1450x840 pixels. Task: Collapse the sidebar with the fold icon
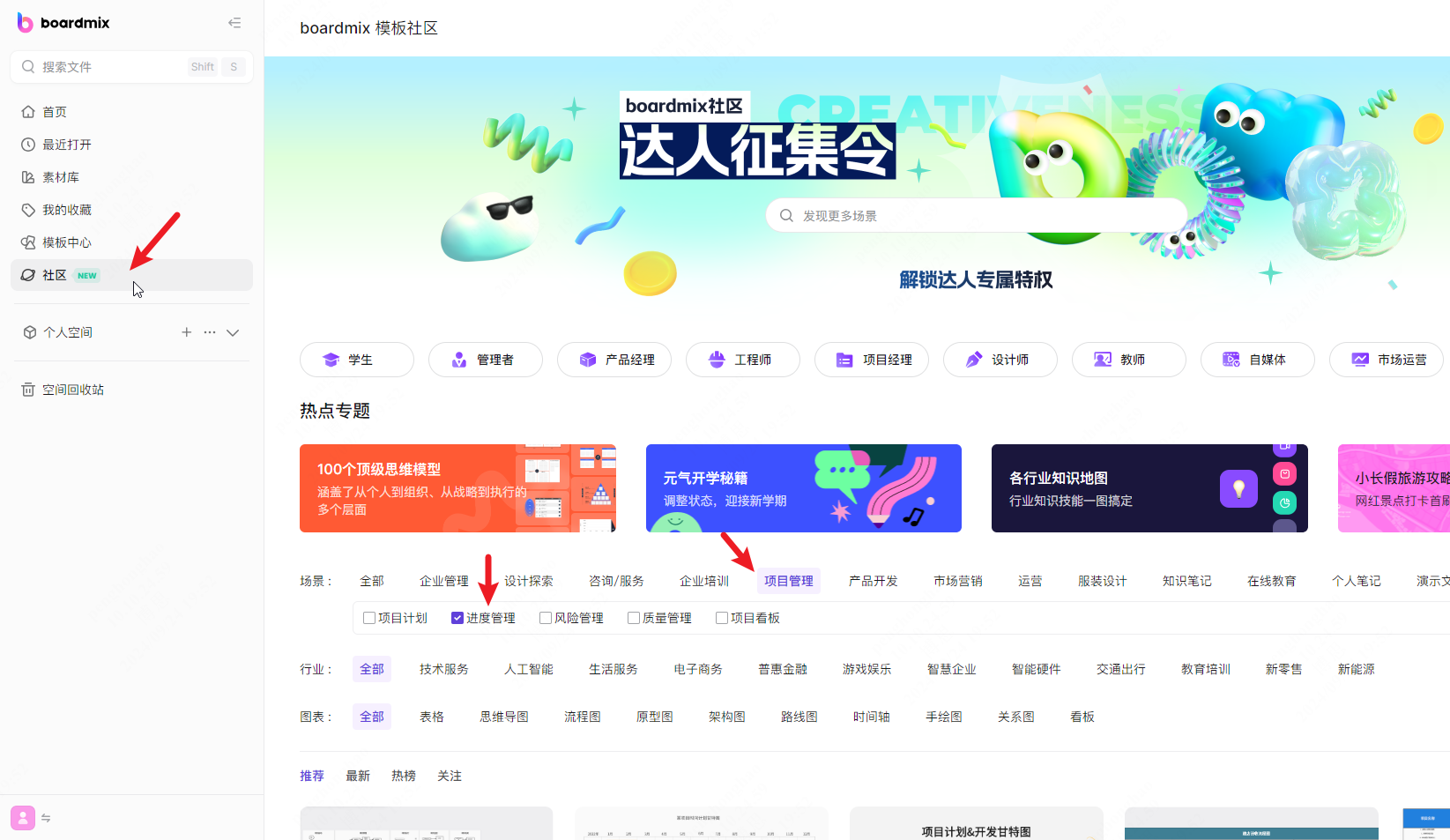pyautogui.click(x=234, y=23)
